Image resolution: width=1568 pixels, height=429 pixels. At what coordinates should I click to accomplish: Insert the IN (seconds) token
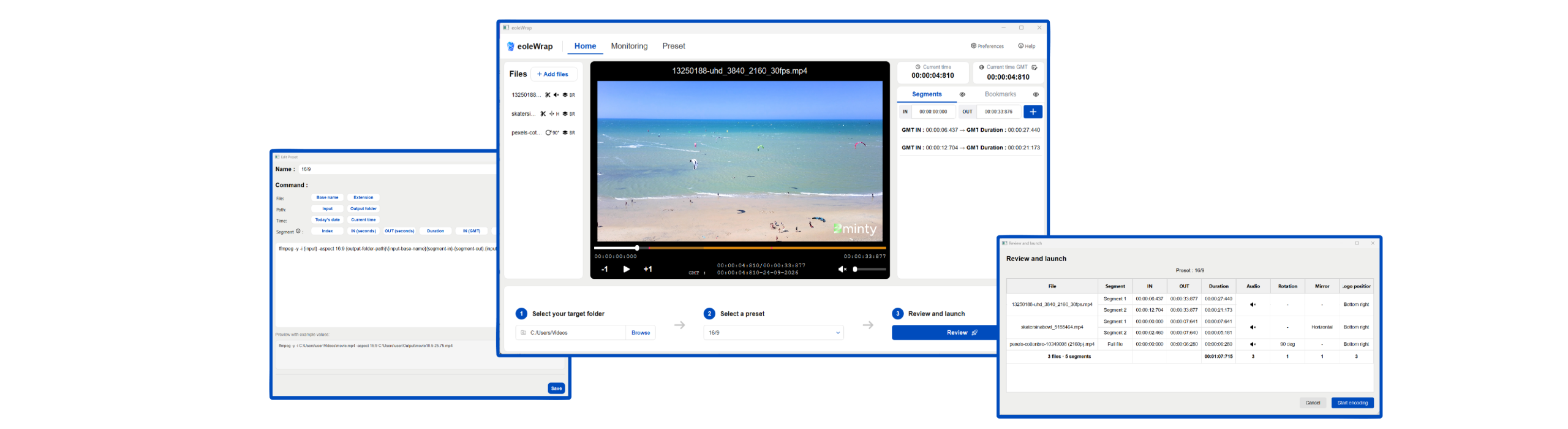pyautogui.click(x=363, y=232)
